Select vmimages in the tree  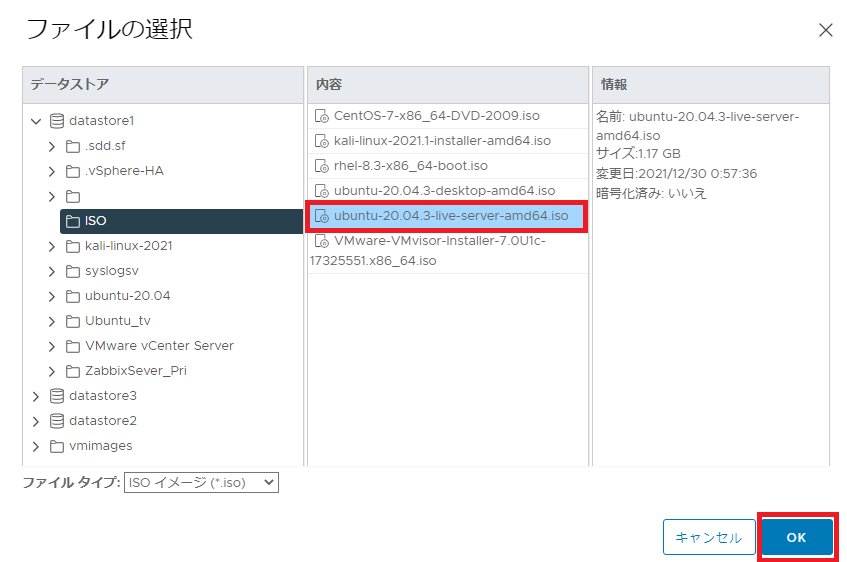[x=100, y=446]
